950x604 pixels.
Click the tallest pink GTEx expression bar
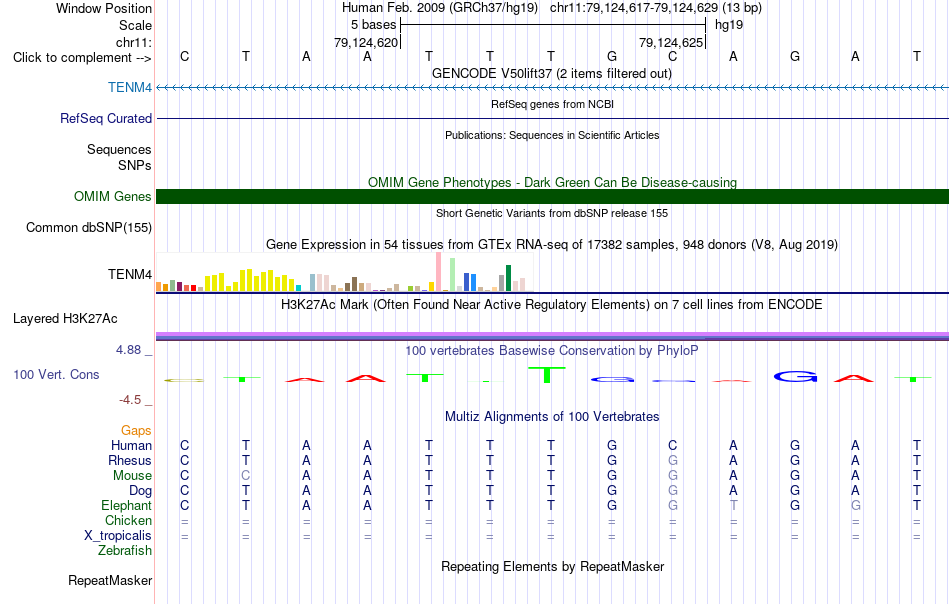click(x=438, y=271)
